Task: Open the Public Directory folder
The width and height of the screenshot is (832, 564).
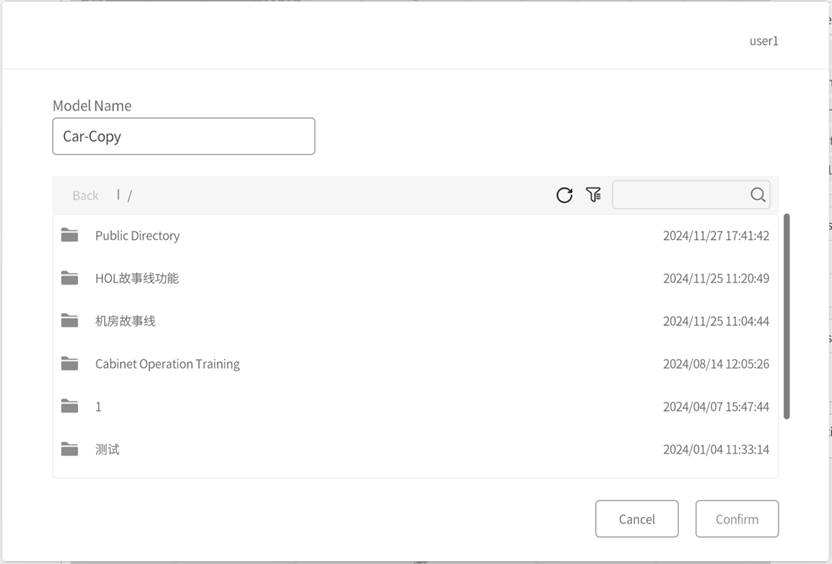Action: pos(137,236)
